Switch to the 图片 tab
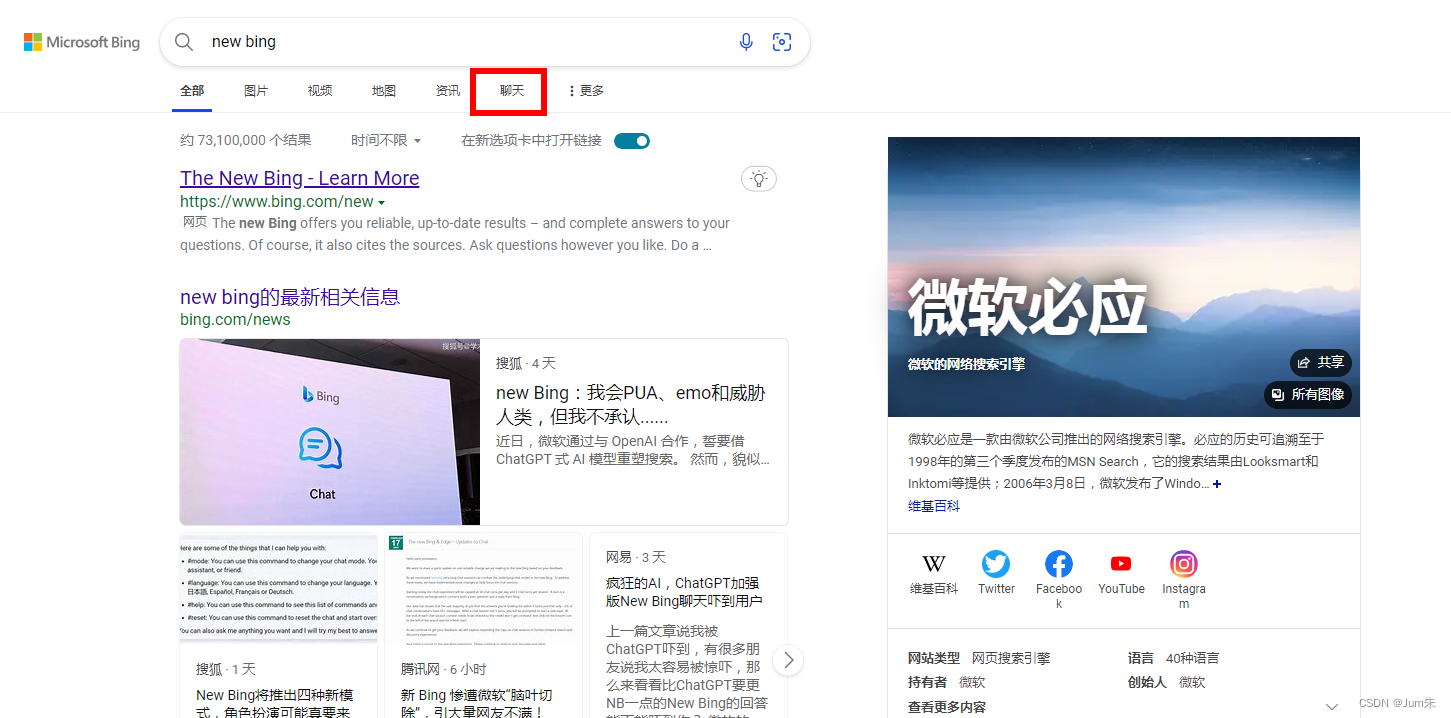Viewport: 1451px width, 718px height. click(x=256, y=91)
